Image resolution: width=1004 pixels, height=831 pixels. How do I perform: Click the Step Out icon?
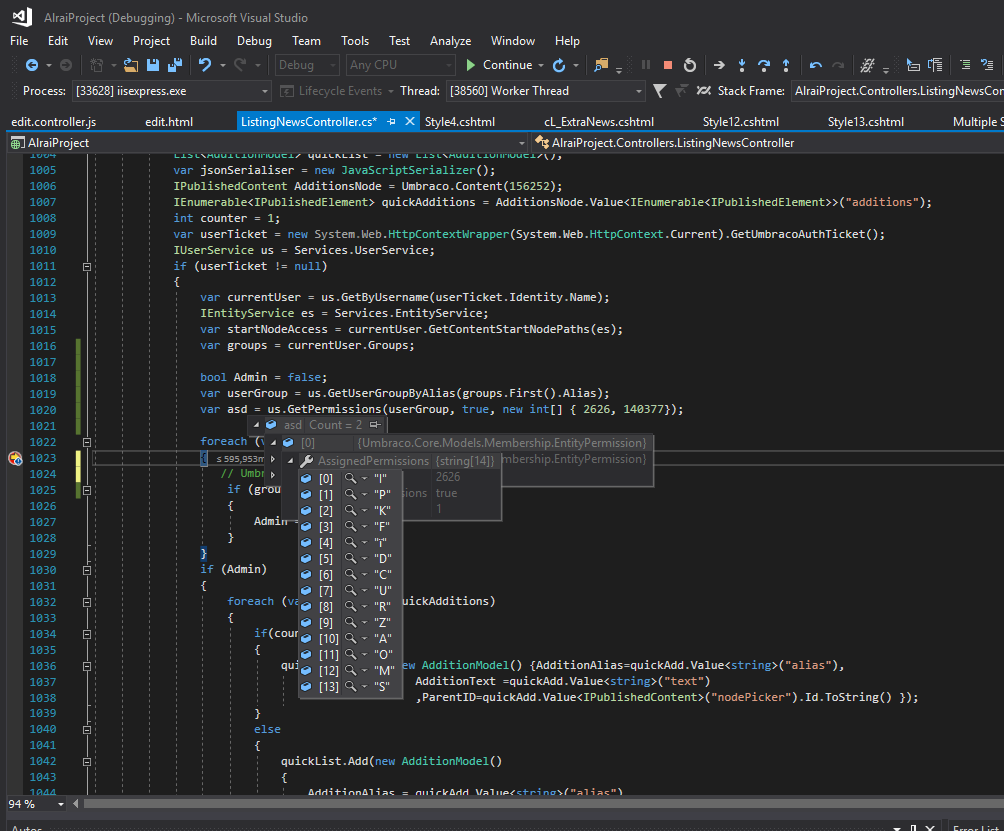pos(786,65)
